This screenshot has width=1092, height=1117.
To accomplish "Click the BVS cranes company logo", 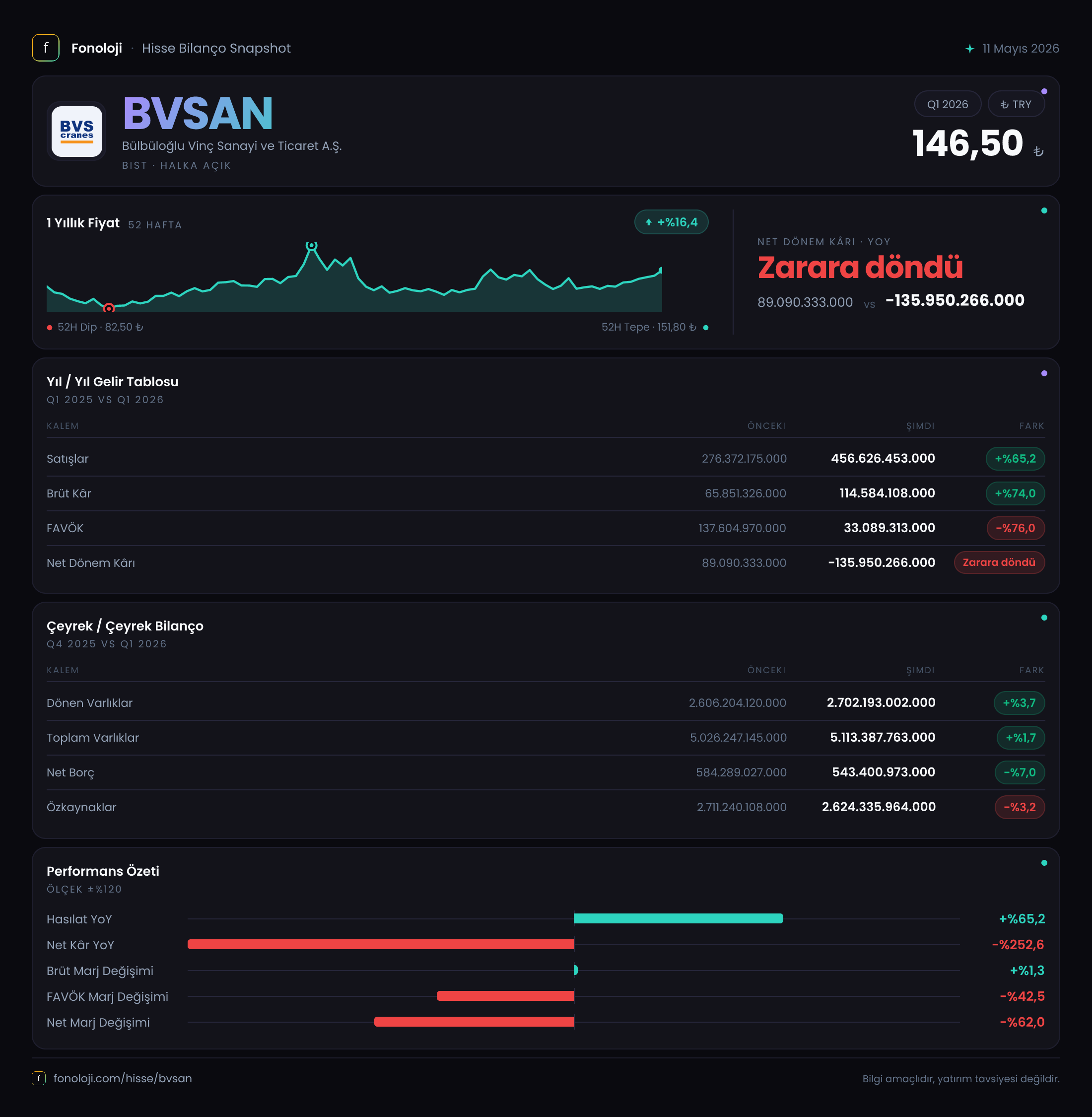I will click(77, 132).
